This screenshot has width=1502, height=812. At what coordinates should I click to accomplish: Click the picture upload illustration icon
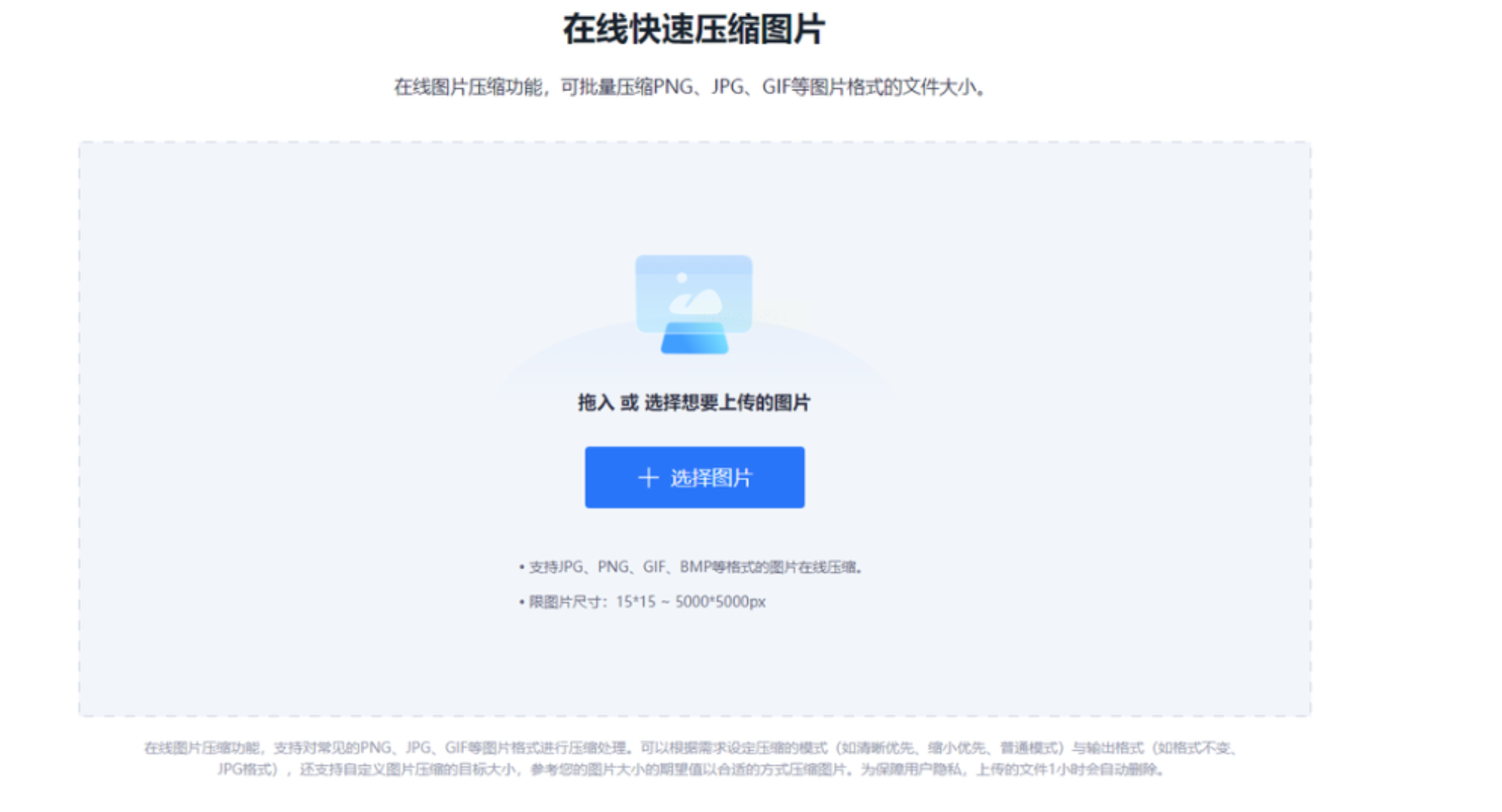click(693, 304)
